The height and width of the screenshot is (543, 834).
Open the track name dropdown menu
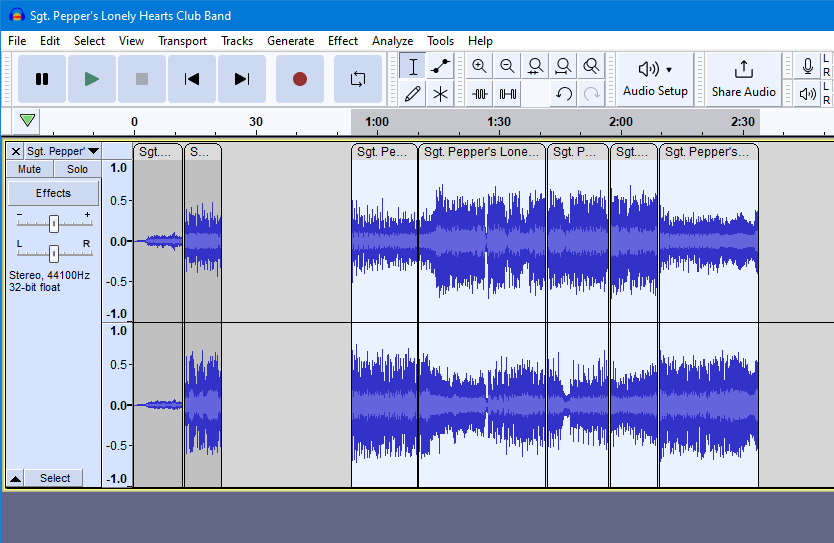[x=93, y=151]
